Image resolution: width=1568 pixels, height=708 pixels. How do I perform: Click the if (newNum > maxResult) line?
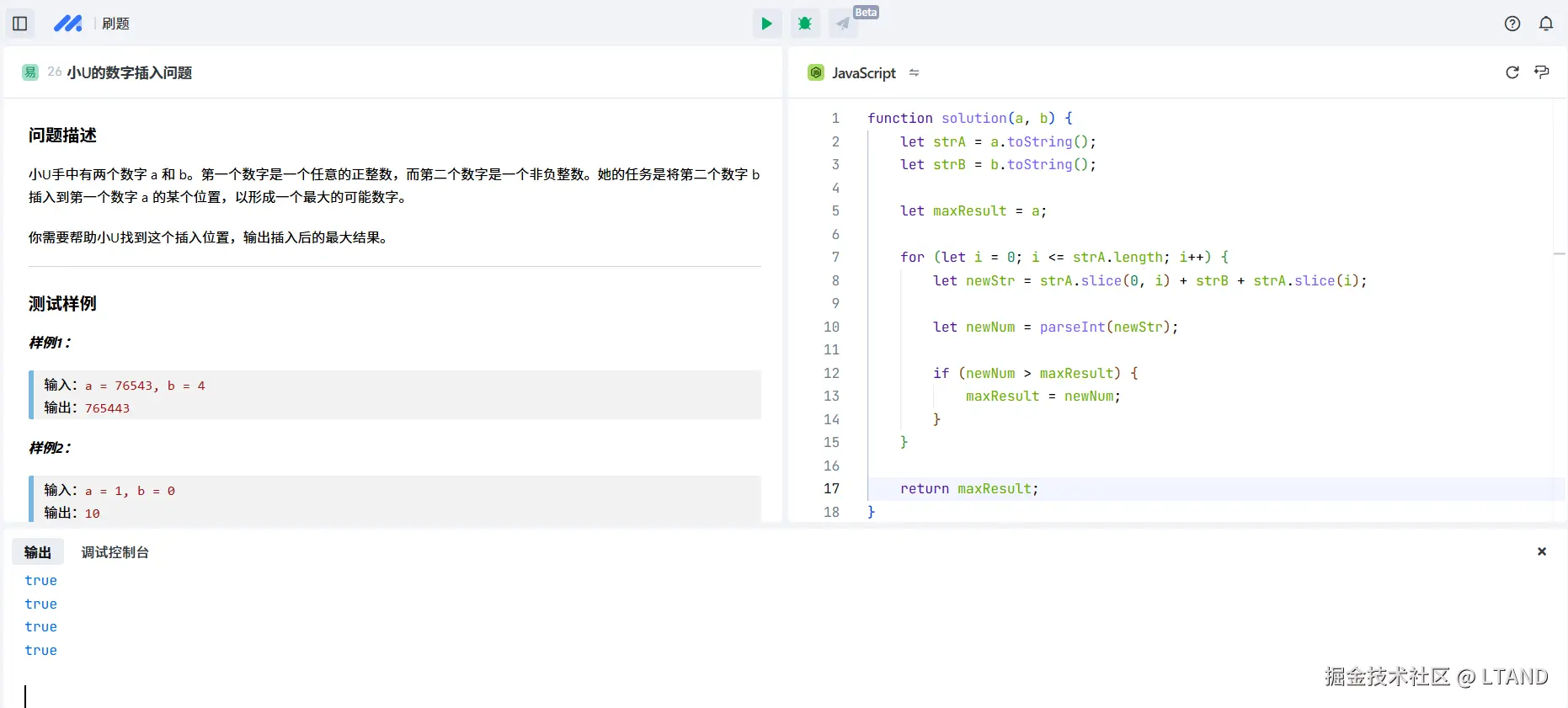[x=1036, y=374]
